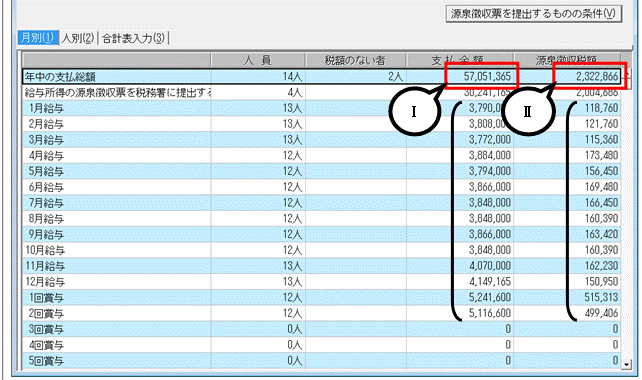Select the 8月給与 row
The height and width of the screenshot is (380, 642).
pos(321,218)
